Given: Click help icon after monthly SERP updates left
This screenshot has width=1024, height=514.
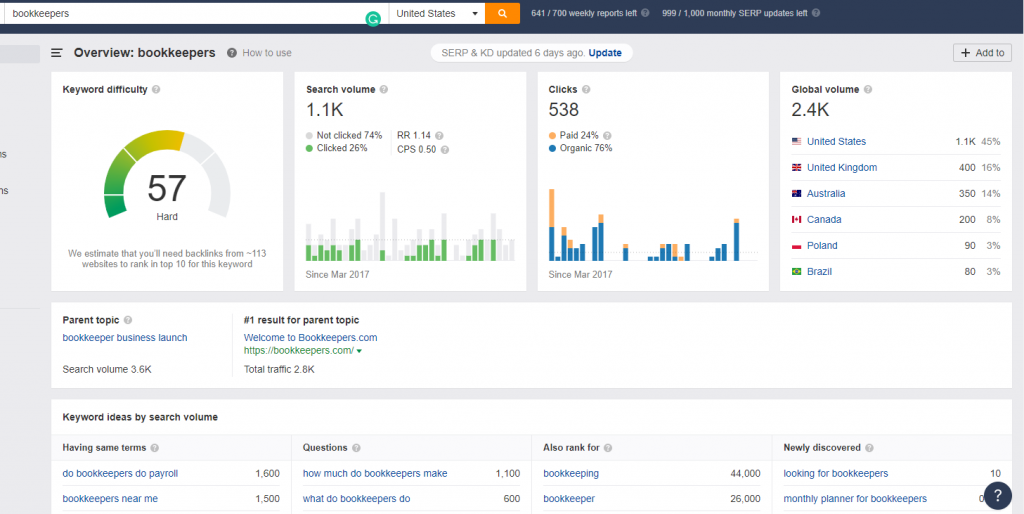Looking at the screenshot, I should point(816,12).
